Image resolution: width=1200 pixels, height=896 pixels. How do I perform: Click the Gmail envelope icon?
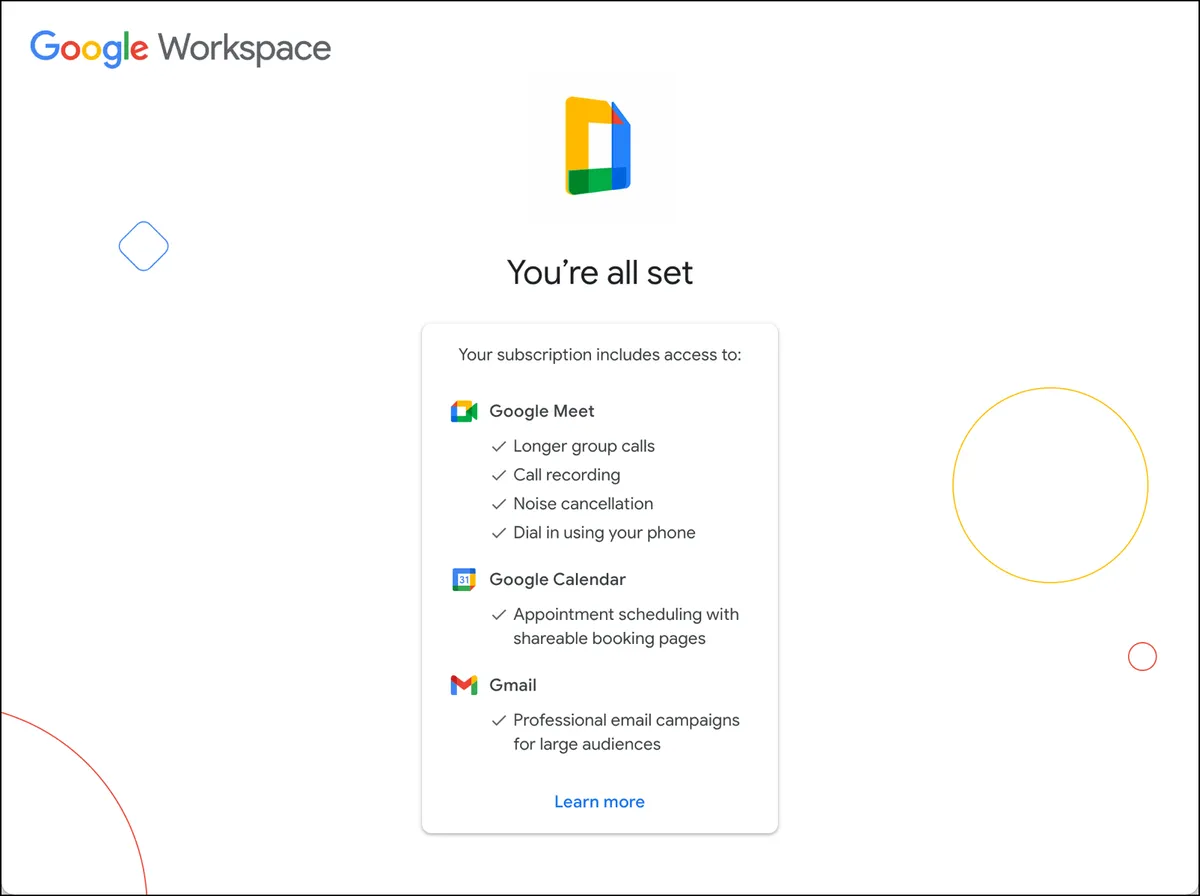[464, 685]
